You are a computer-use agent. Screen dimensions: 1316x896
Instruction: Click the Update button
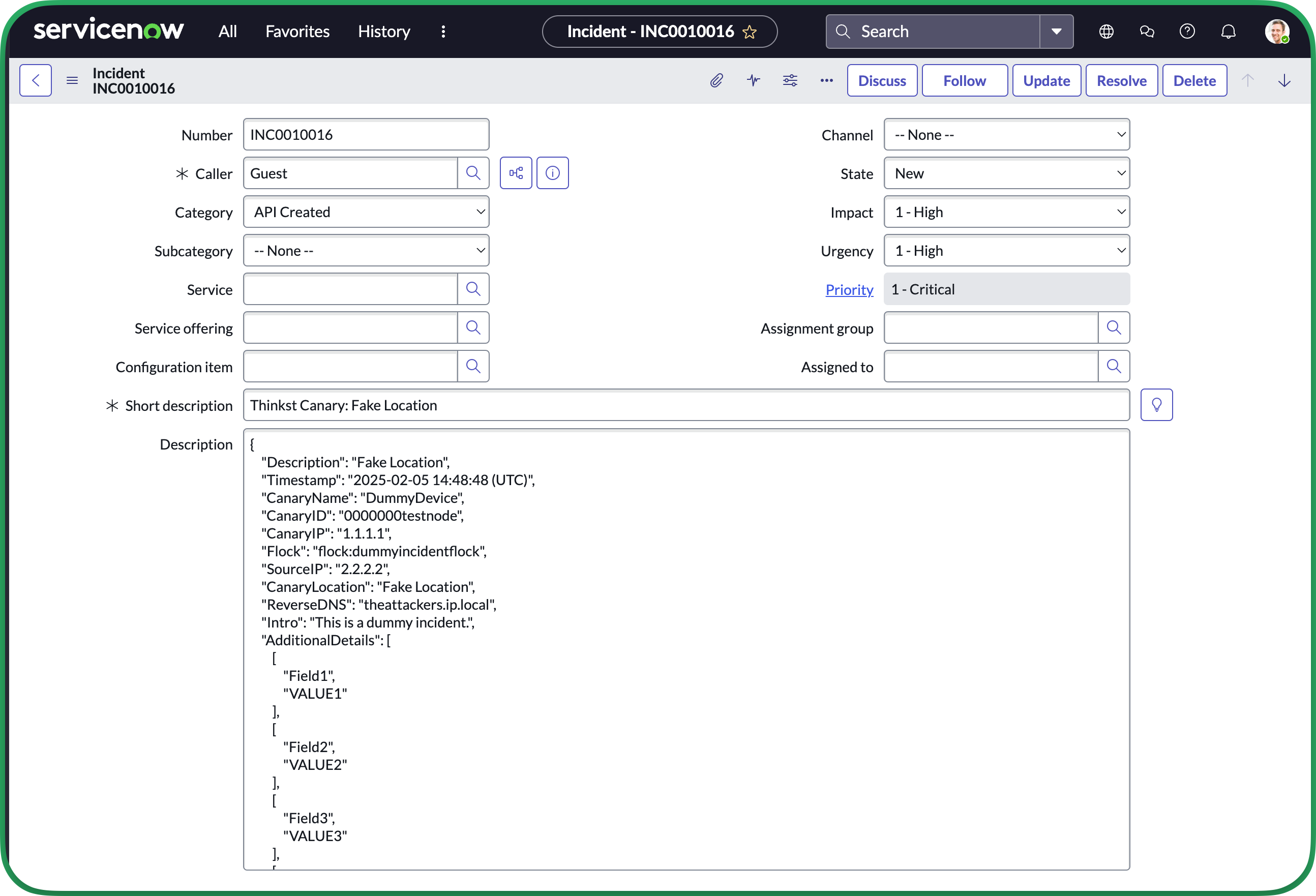click(x=1046, y=80)
